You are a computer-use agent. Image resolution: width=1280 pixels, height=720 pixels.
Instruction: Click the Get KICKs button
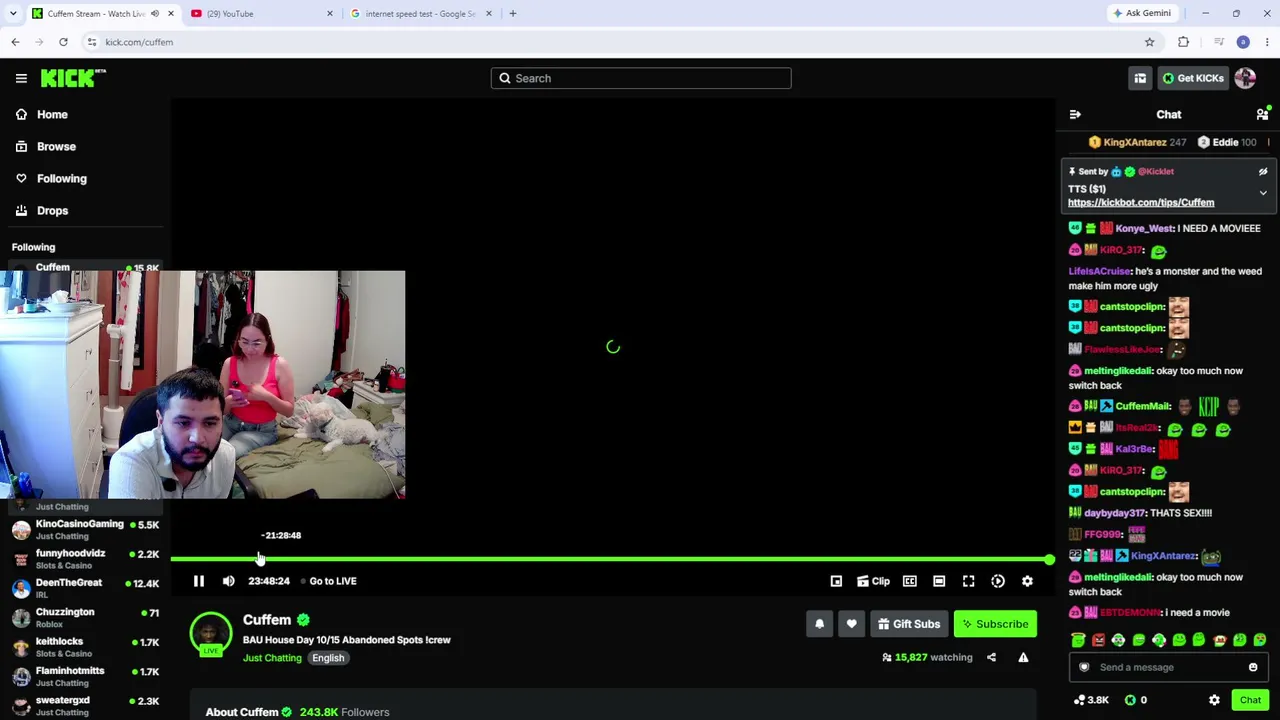pos(1192,78)
